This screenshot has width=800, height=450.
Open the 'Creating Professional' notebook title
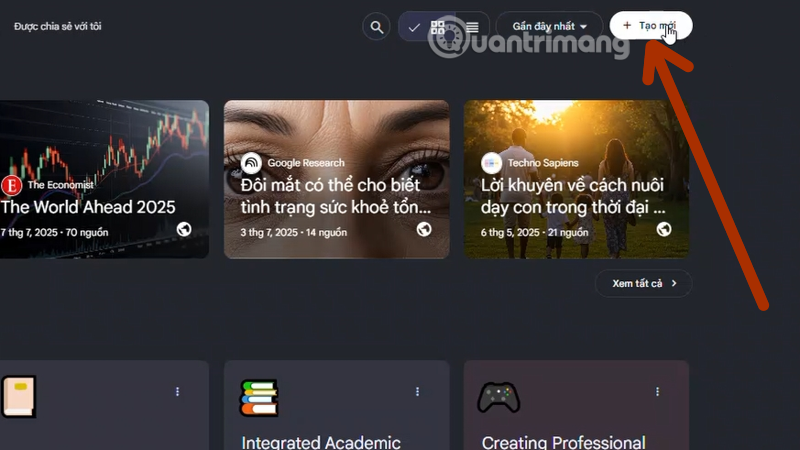(x=563, y=442)
